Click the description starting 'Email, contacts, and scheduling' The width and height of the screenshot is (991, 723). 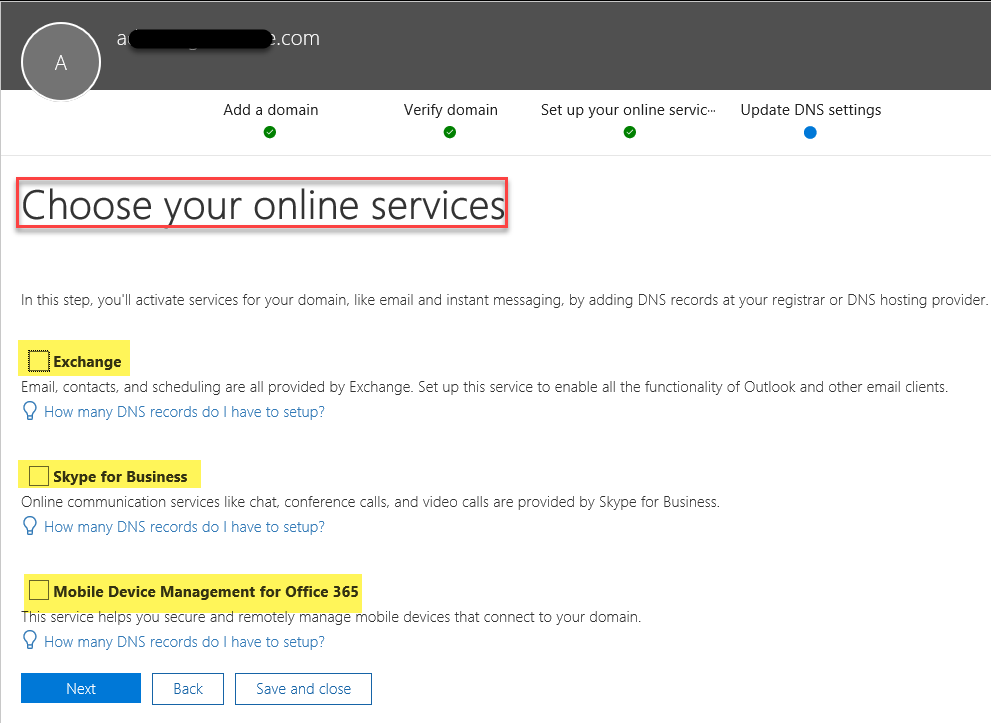pyautogui.click(x=484, y=387)
